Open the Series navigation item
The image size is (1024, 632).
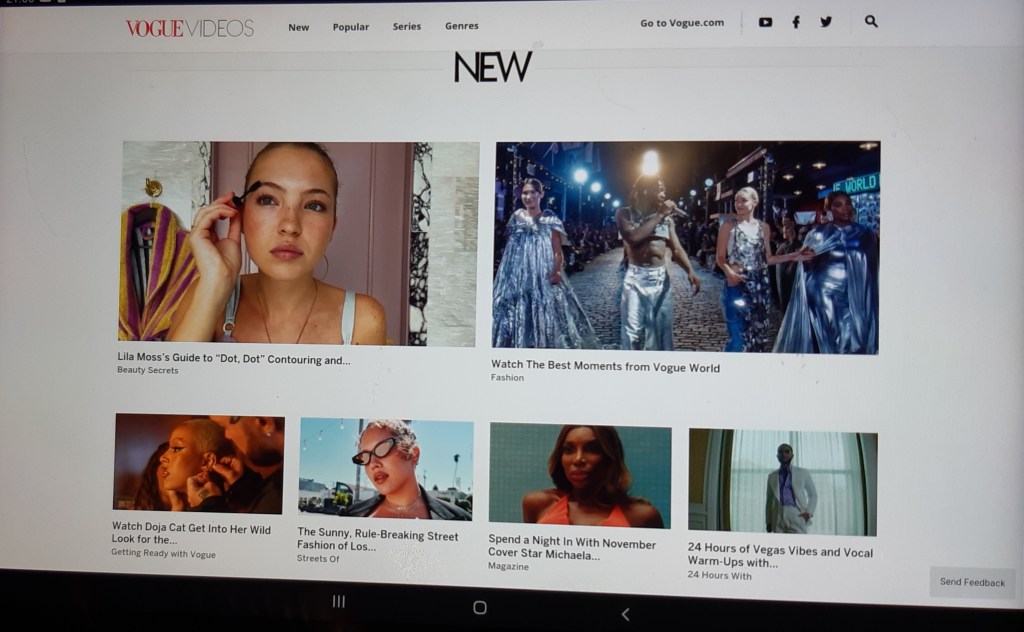click(x=407, y=26)
